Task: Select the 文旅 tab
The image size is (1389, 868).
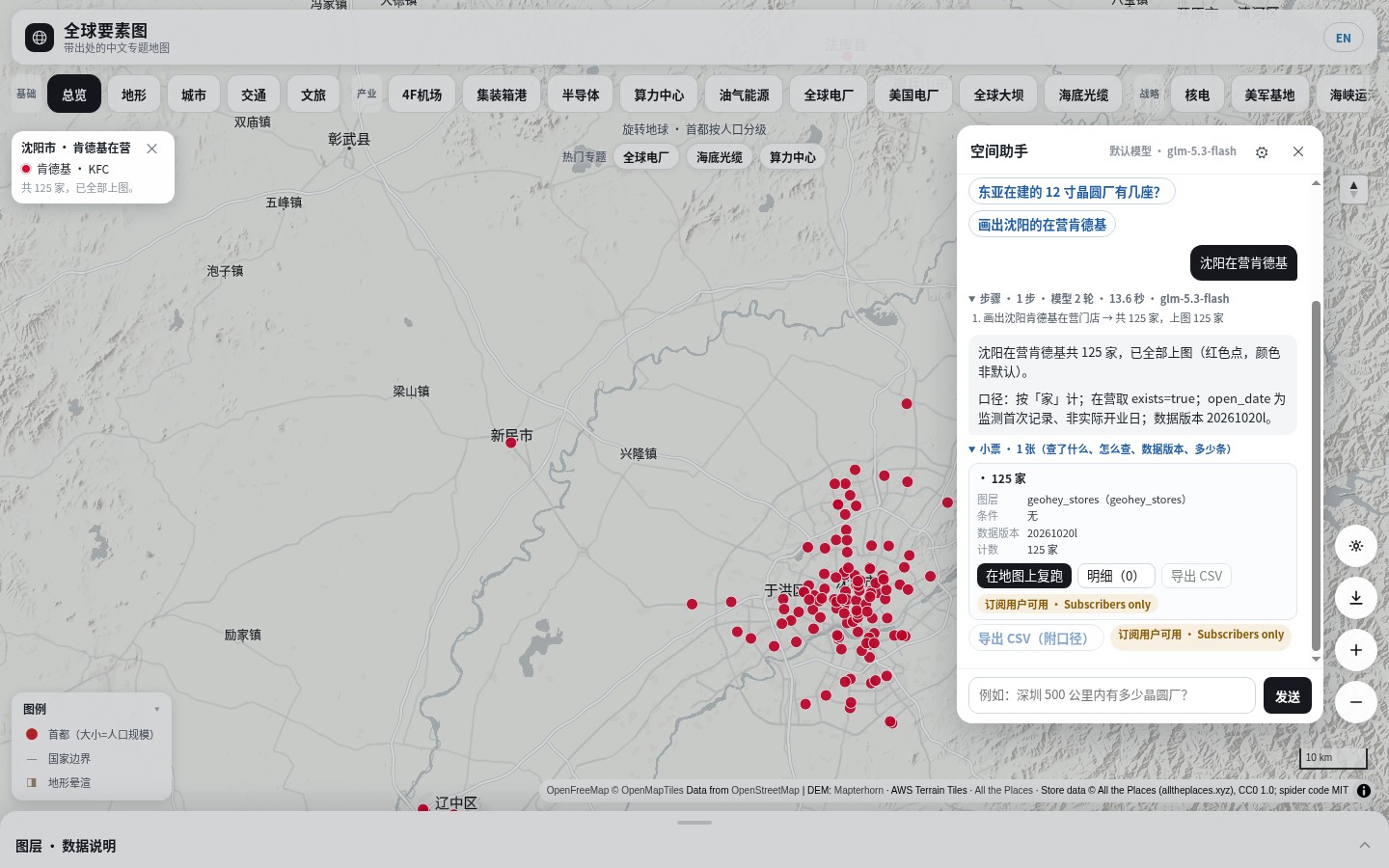Action: point(313,95)
